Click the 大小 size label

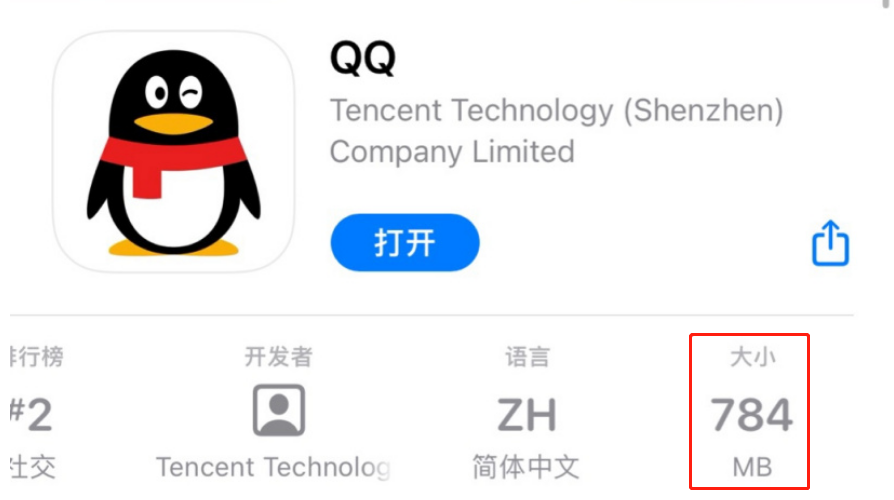click(x=752, y=357)
